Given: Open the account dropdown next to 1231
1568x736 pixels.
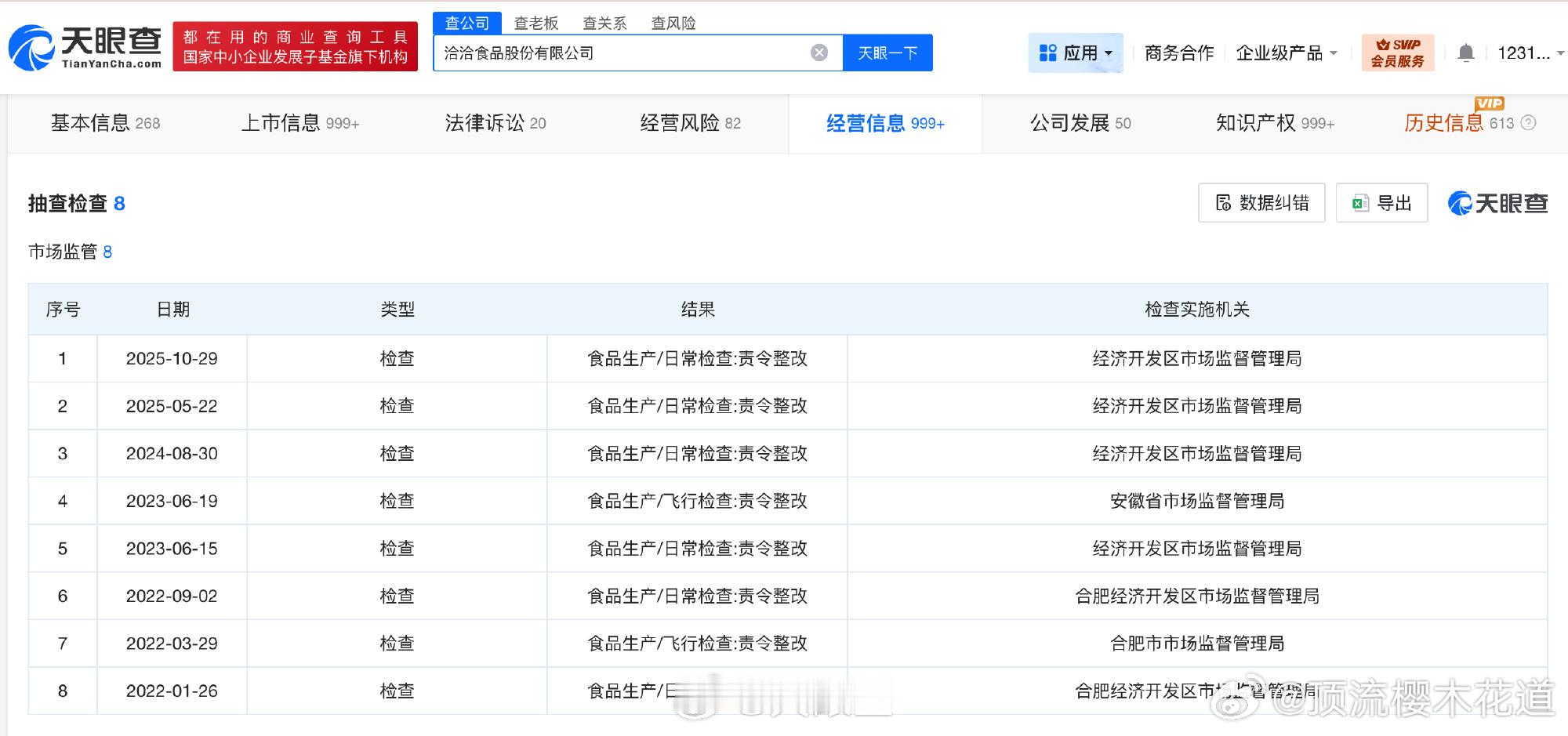Looking at the screenshot, I should click(1529, 53).
